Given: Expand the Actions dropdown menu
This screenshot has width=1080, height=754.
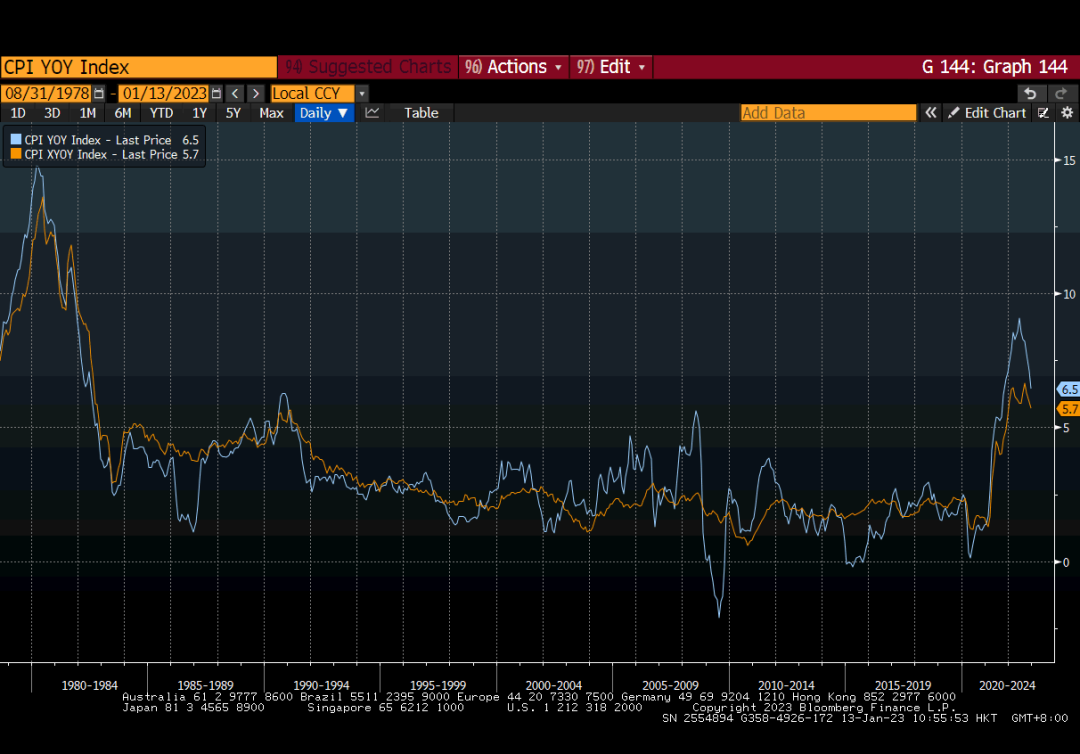Looking at the screenshot, I should click(x=513, y=67).
